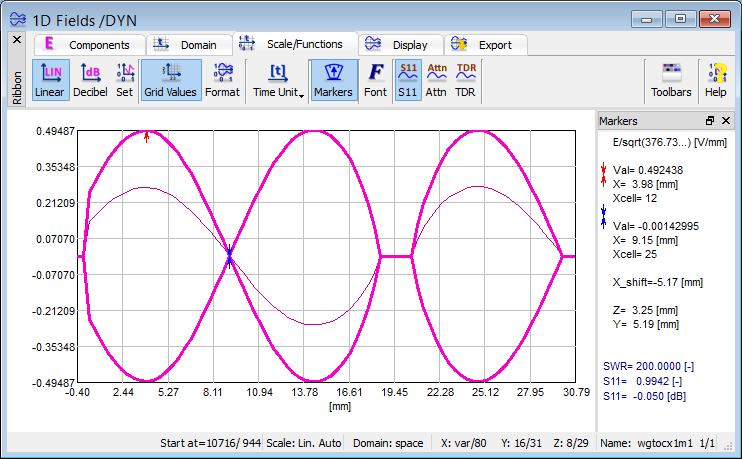Expand the Time Unit dropdown

[279, 80]
